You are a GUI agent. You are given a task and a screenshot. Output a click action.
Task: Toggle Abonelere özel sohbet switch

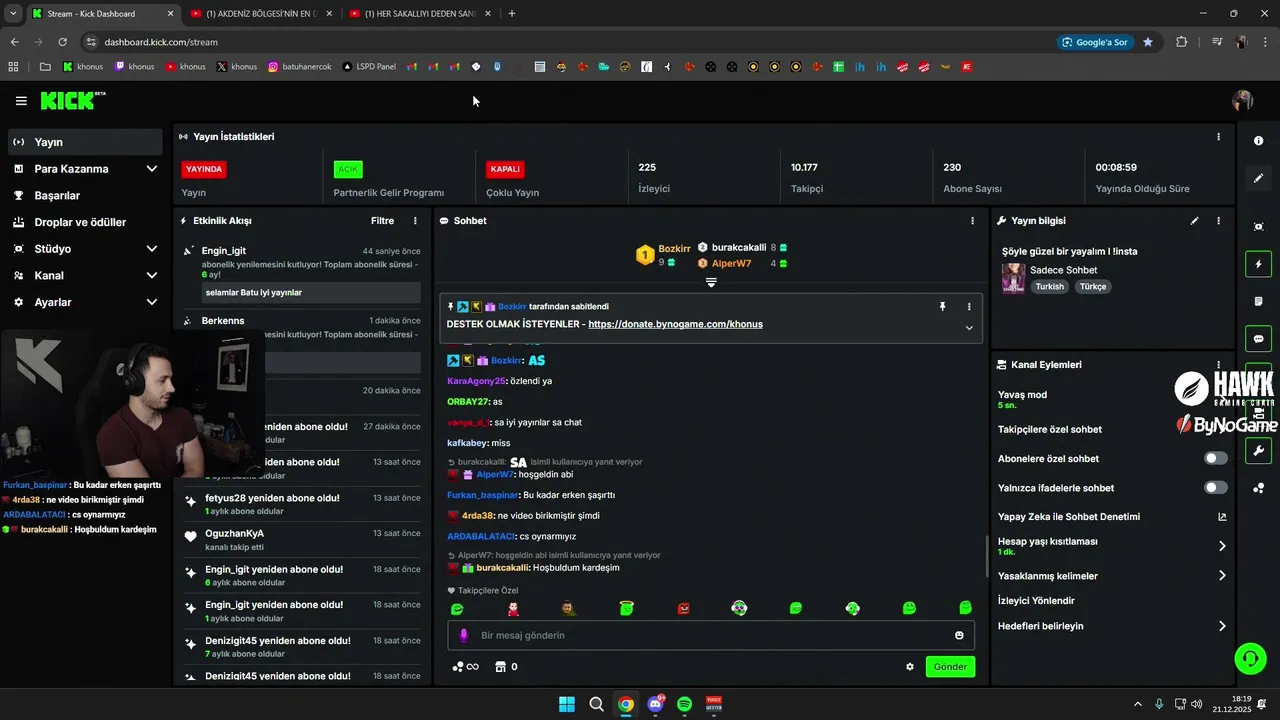(x=1215, y=458)
